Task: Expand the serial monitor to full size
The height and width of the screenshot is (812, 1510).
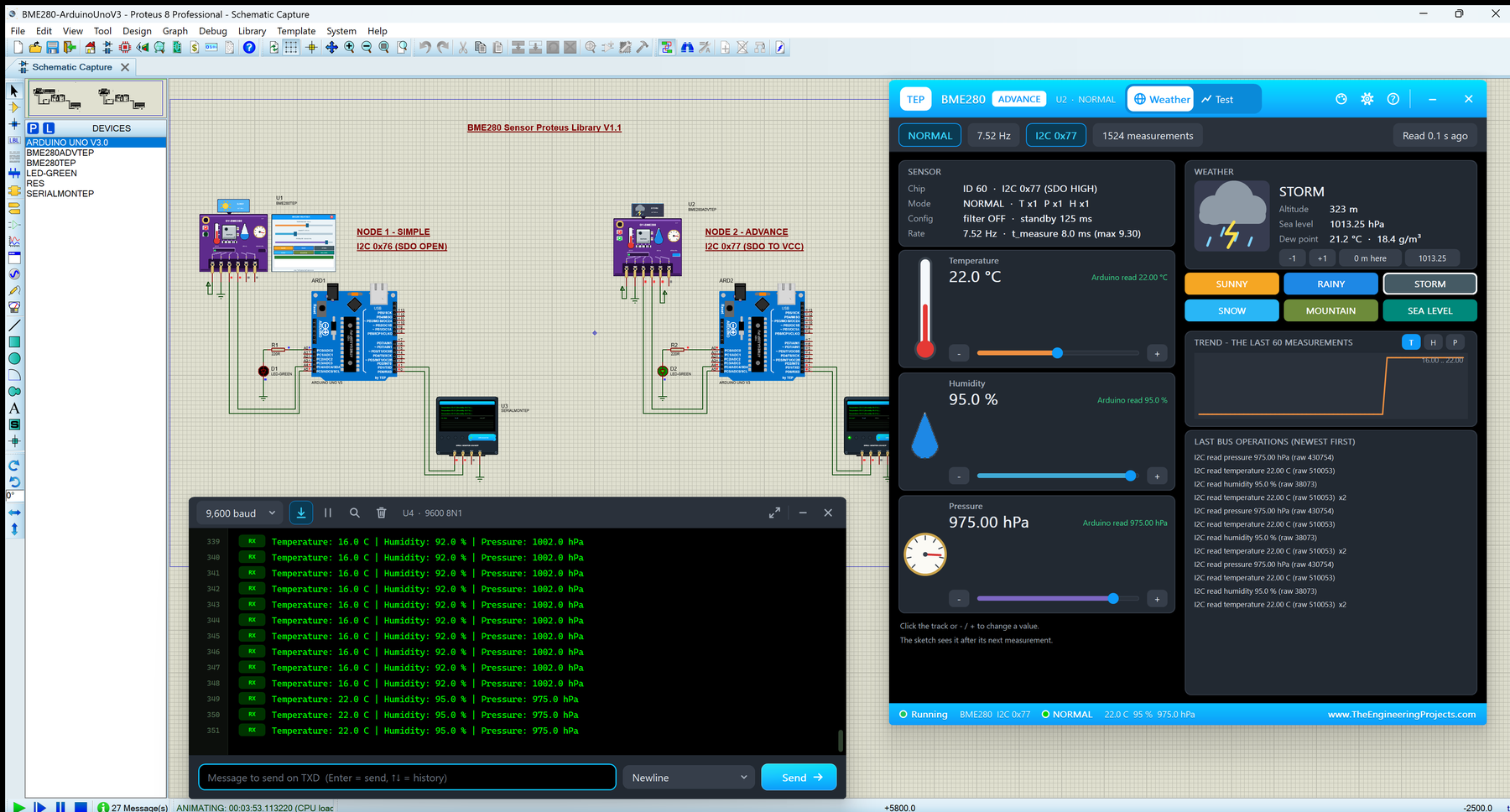Action: click(x=775, y=513)
